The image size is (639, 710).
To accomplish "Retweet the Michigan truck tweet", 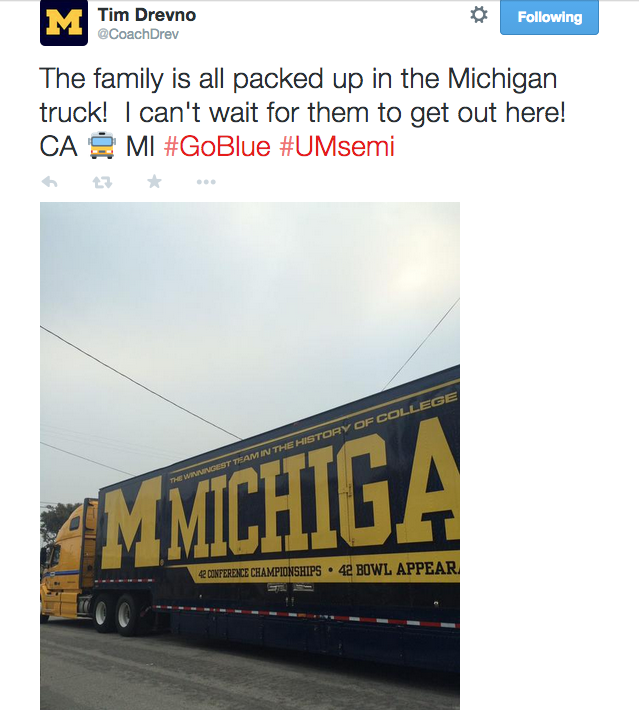I will (x=101, y=182).
